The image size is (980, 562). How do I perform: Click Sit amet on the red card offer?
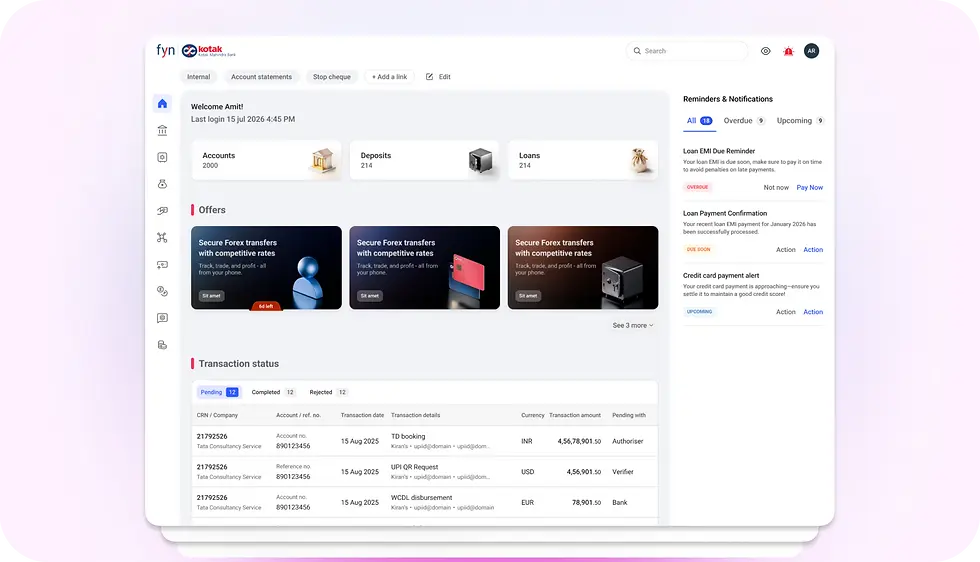click(370, 296)
